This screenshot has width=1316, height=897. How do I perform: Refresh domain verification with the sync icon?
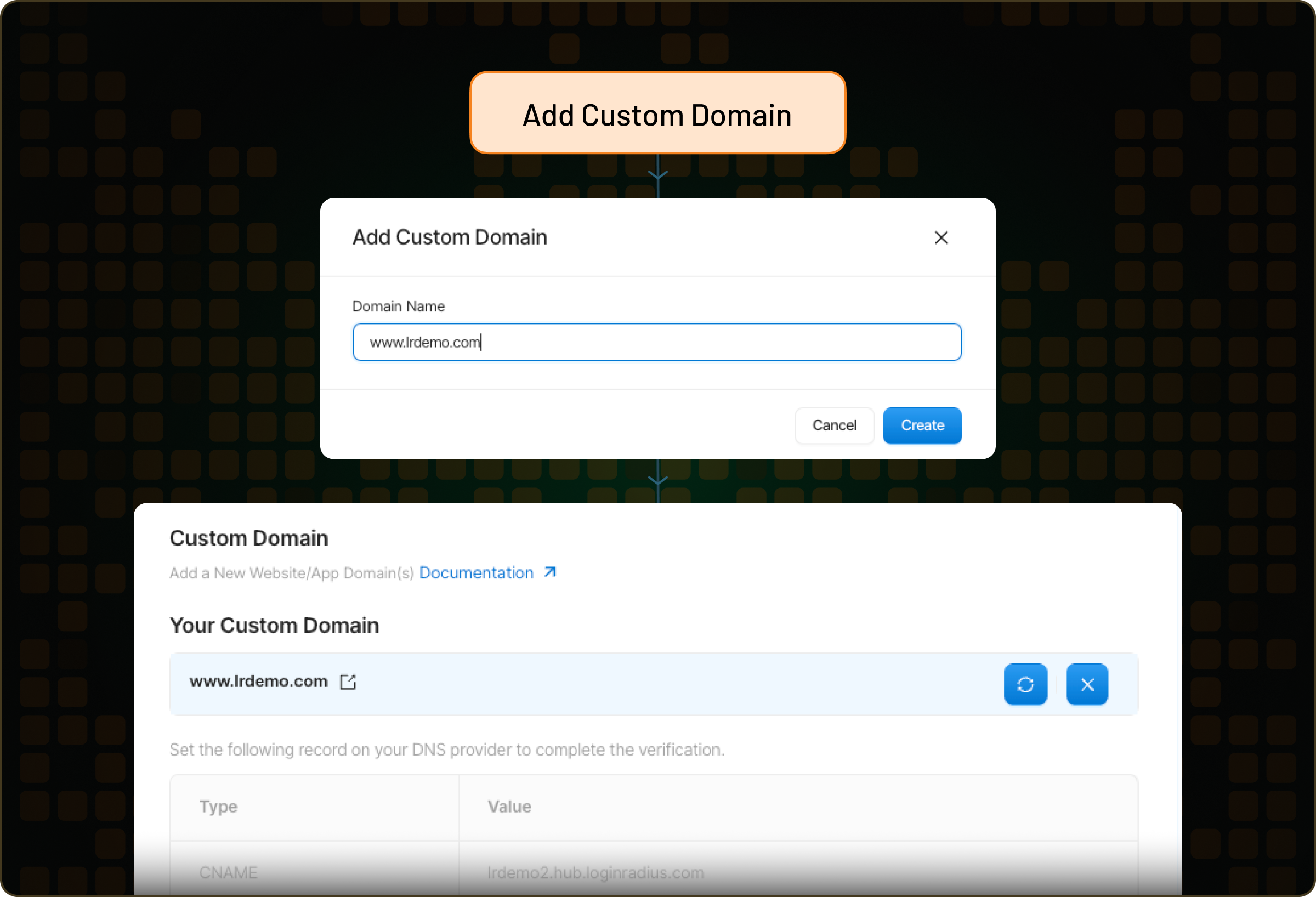point(1025,684)
